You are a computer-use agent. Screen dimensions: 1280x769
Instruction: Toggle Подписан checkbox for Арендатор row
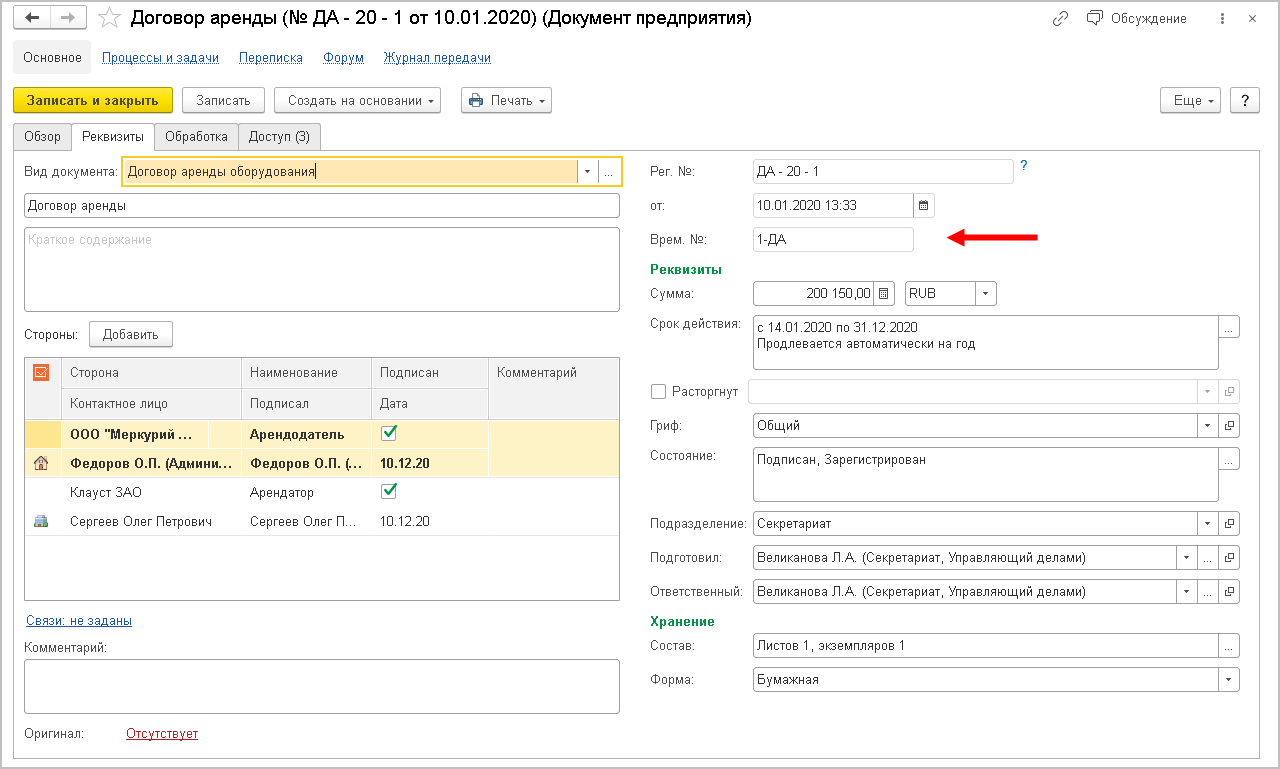pyautogui.click(x=390, y=491)
